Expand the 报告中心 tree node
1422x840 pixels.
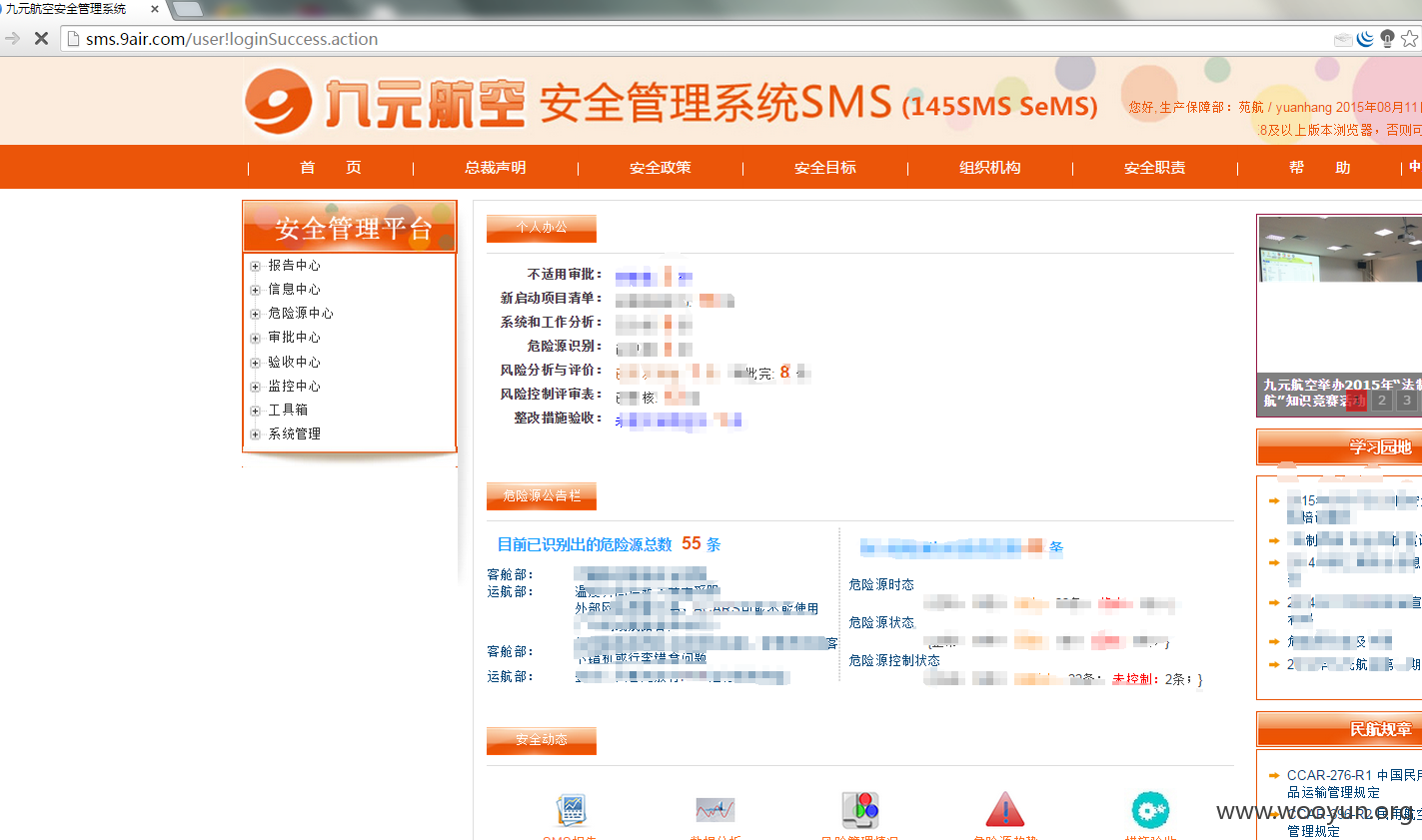255,266
